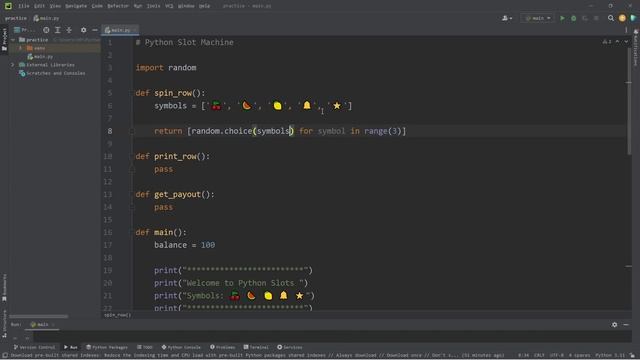Open Project panel gear options
Screen dimensions: 640x360
(x=83, y=30)
